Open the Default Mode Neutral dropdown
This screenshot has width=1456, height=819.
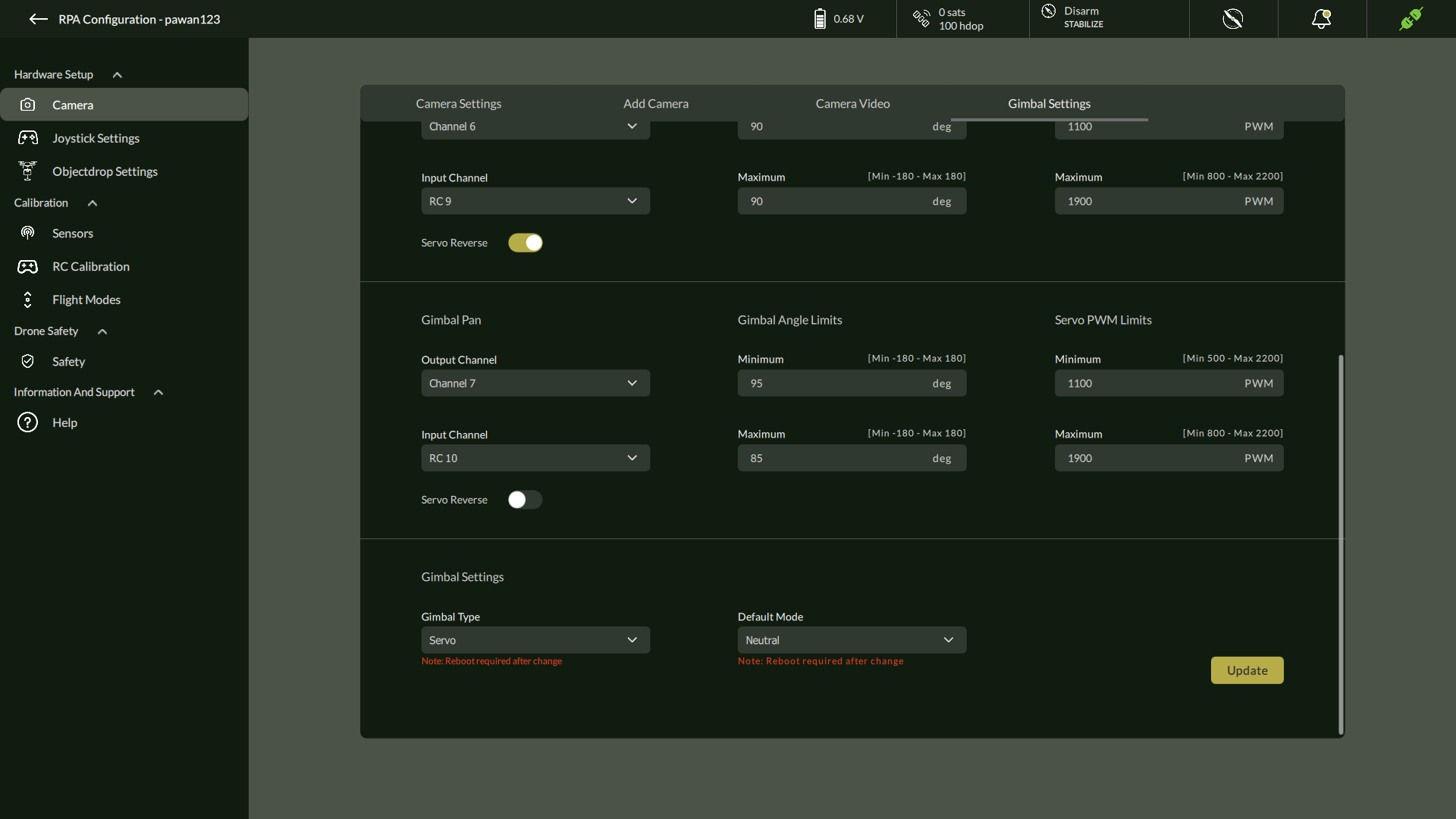point(852,640)
